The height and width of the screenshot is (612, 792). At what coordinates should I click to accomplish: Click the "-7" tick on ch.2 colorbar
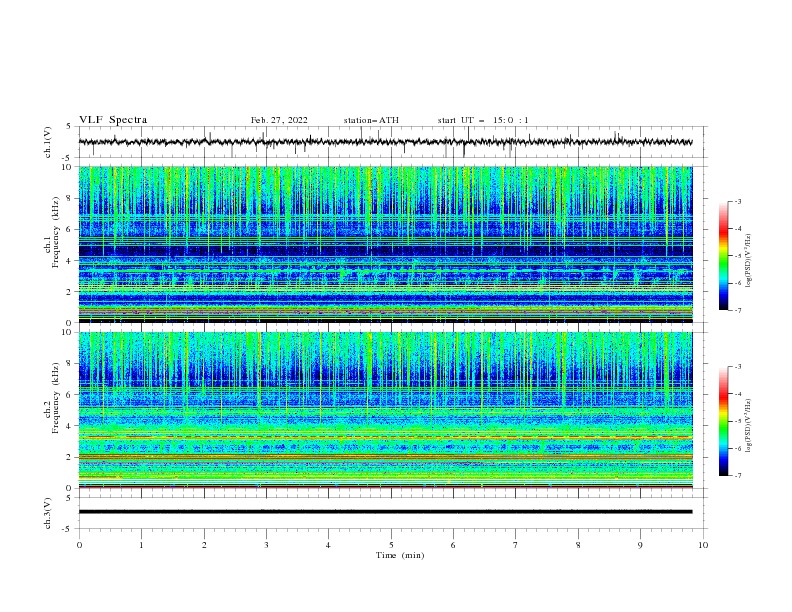pos(738,476)
